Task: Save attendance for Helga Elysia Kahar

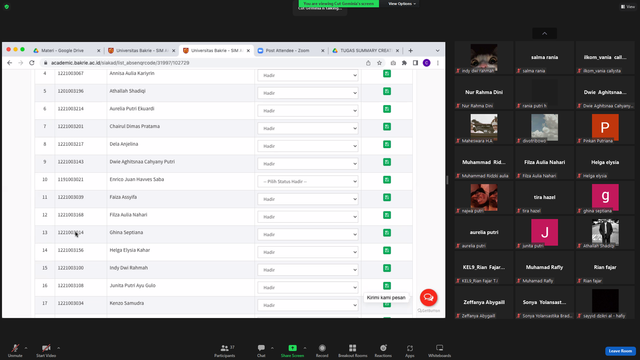Action: tap(387, 251)
